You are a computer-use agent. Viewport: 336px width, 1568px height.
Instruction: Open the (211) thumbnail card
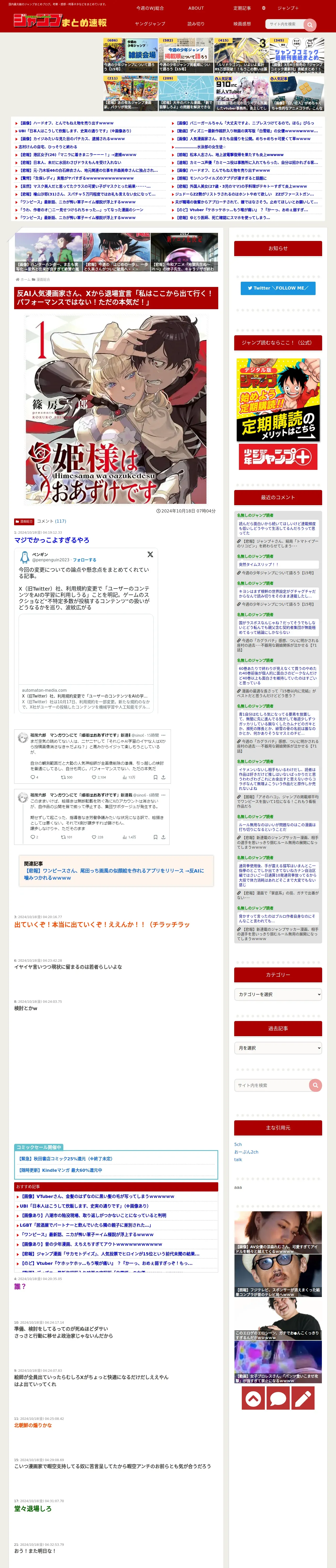tap(131, 93)
